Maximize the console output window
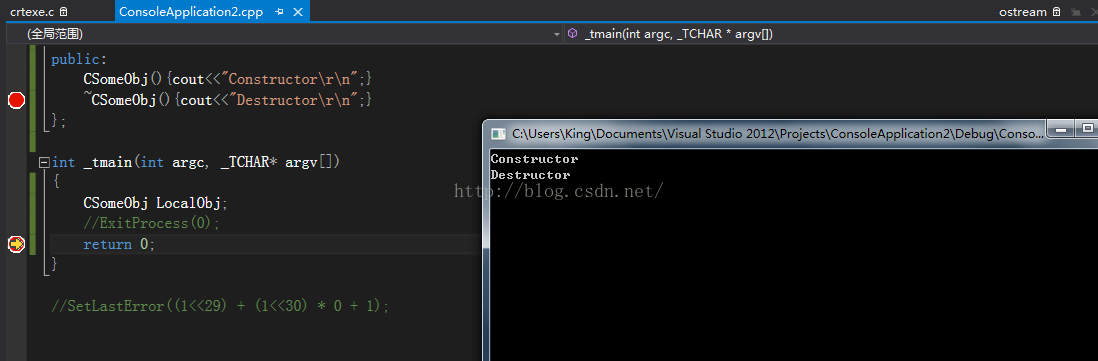Screen dimensions: 1098x361 click(1086, 129)
